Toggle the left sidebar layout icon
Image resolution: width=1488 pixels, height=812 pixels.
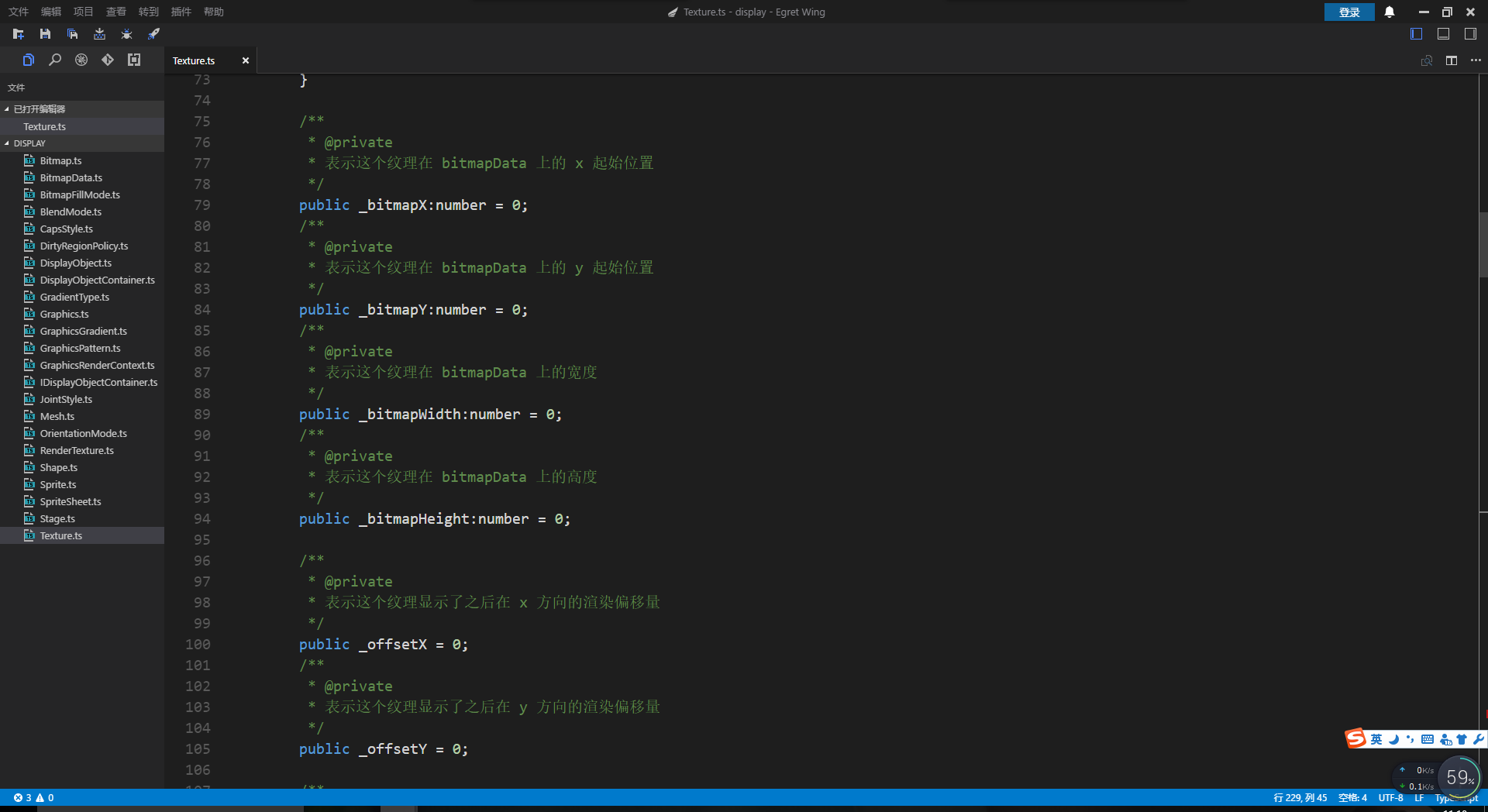coord(1416,34)
